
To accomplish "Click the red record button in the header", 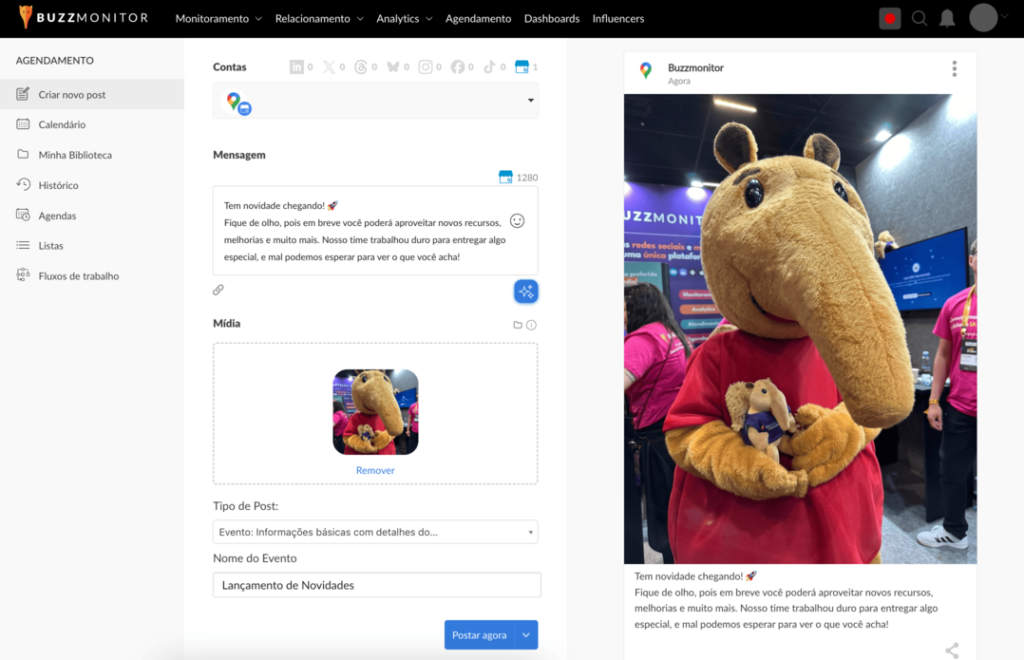I will 889,18.
